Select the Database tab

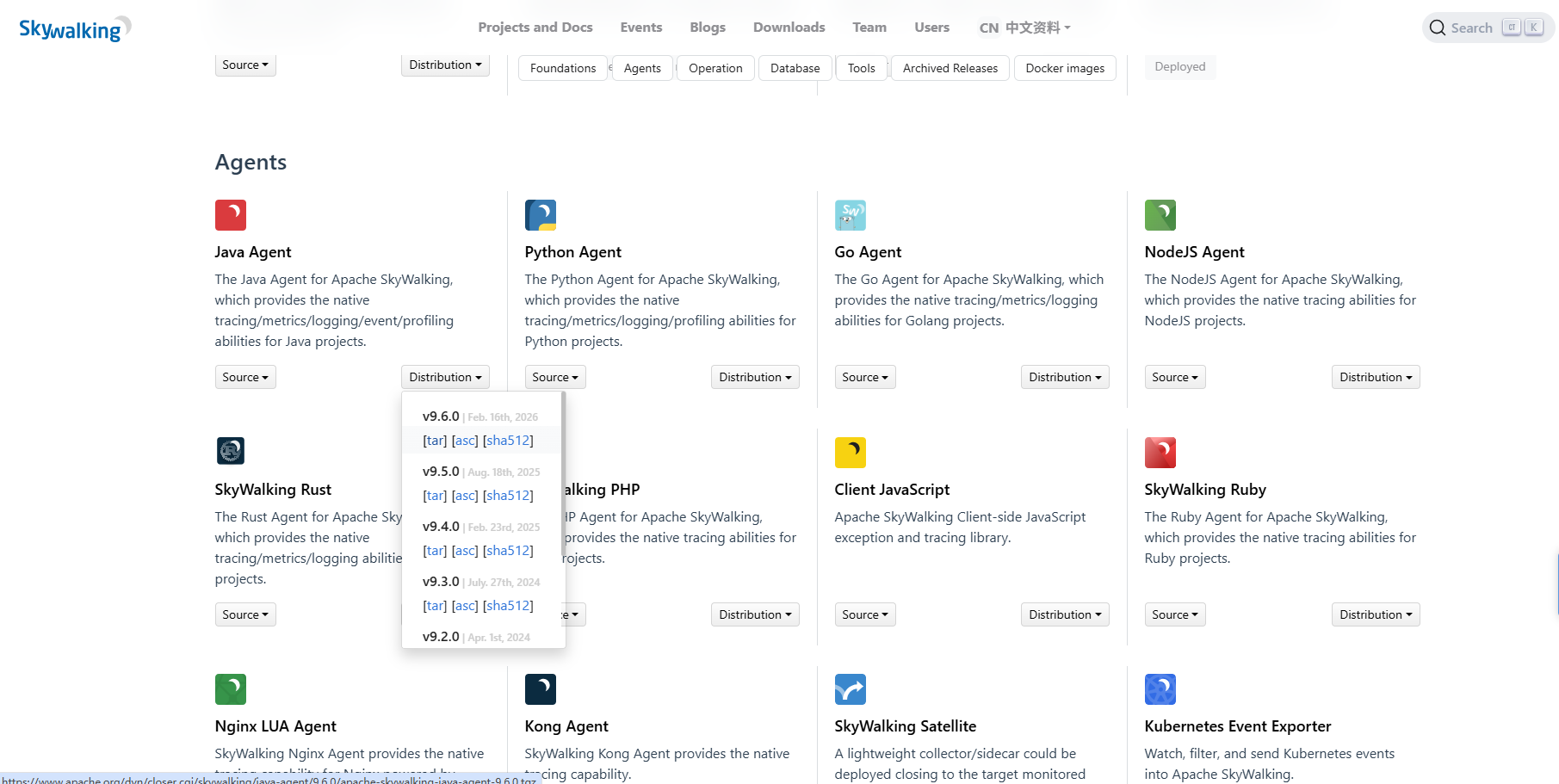(795, 68)
